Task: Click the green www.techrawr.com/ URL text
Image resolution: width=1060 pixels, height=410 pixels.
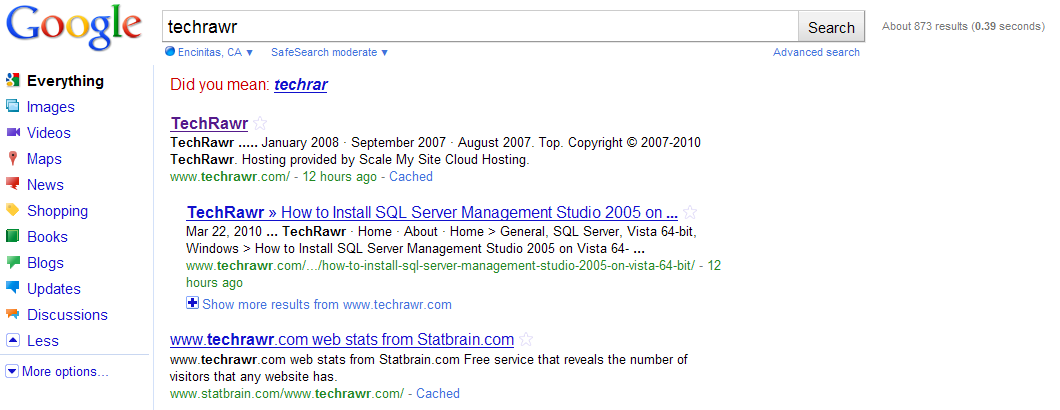Action: [x=230, y=177]
